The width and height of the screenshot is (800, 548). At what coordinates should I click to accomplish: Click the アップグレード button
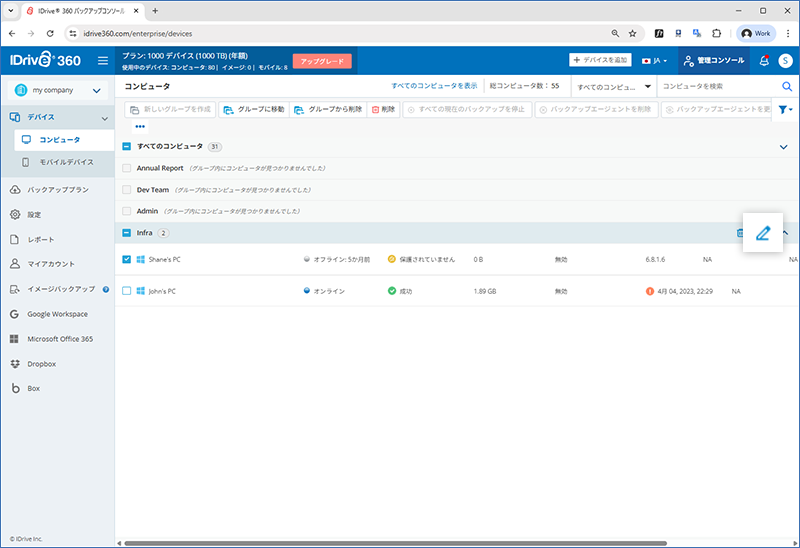pos(322,61)
